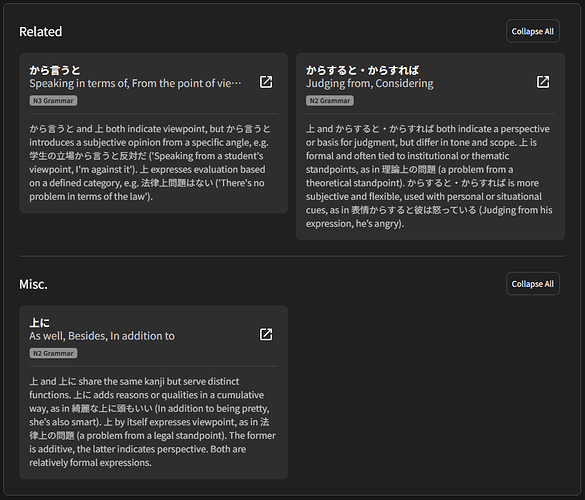
Task: Click the Misc. section heading
Action: (33, 284)
